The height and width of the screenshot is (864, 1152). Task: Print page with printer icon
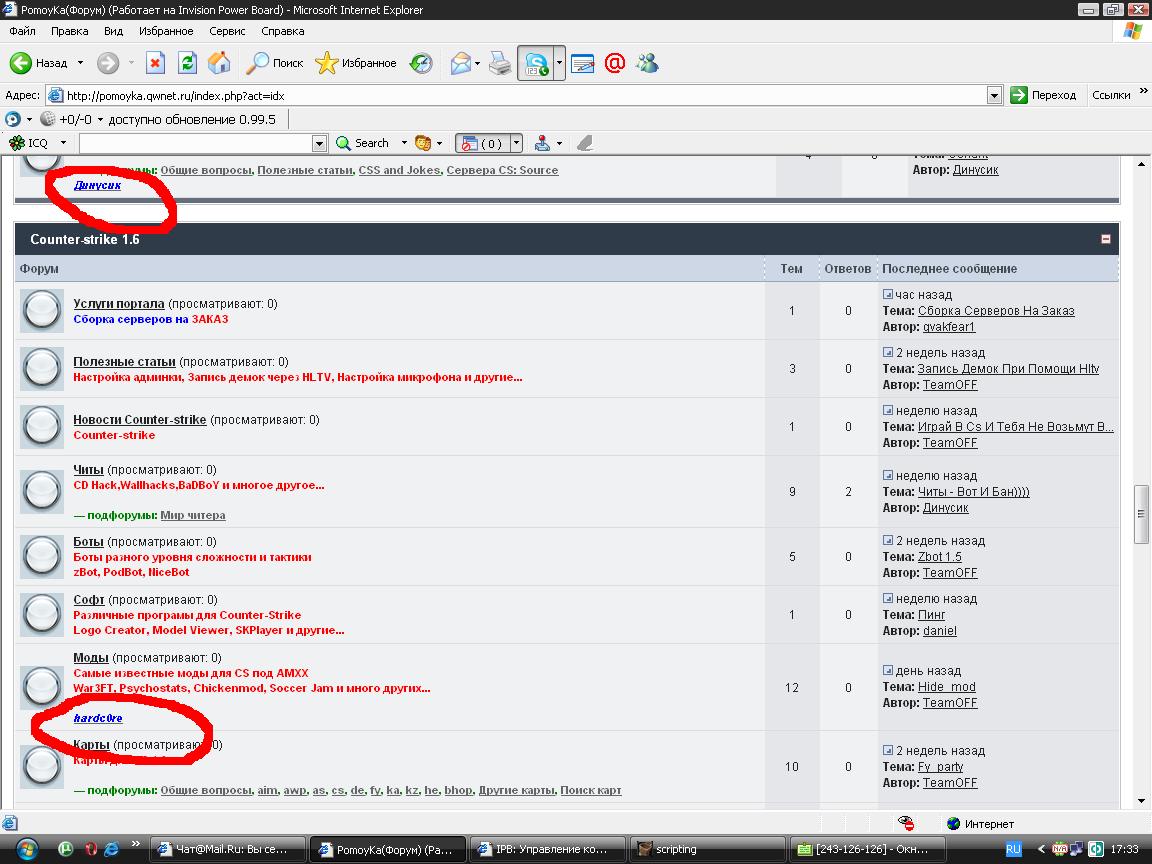coord(500,63)
